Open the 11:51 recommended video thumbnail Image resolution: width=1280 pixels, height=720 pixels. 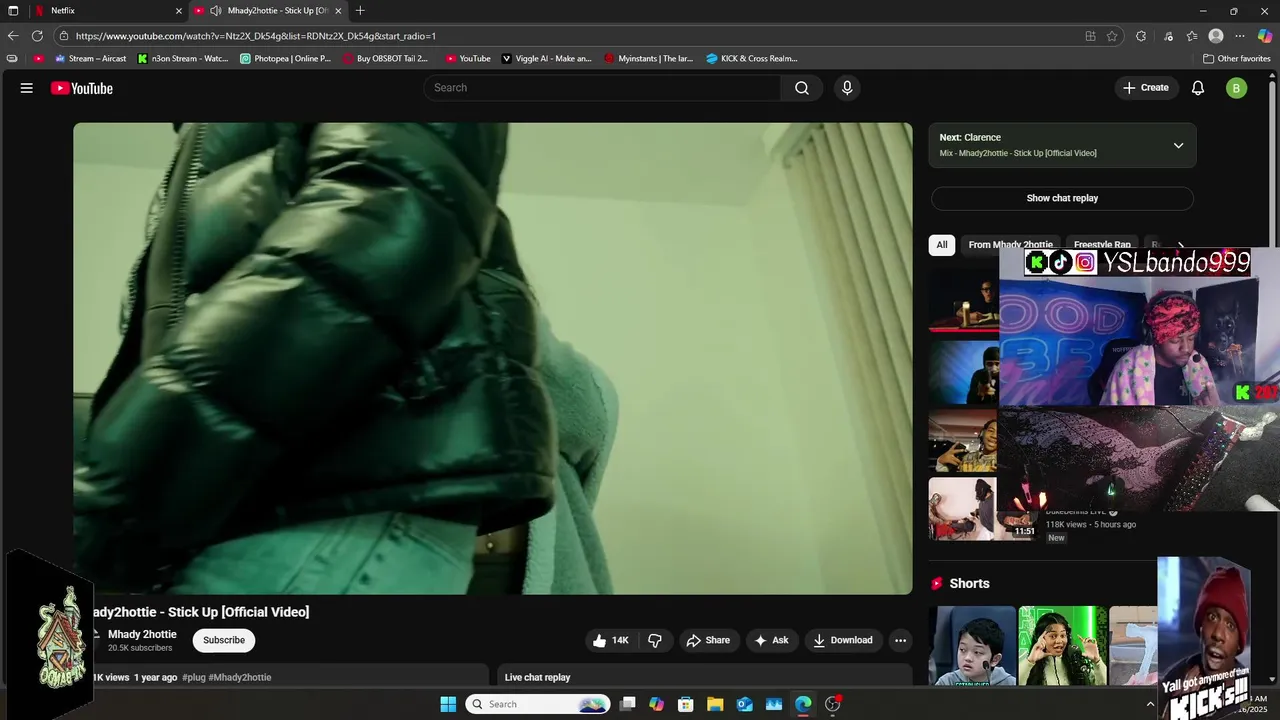[983, 508]
